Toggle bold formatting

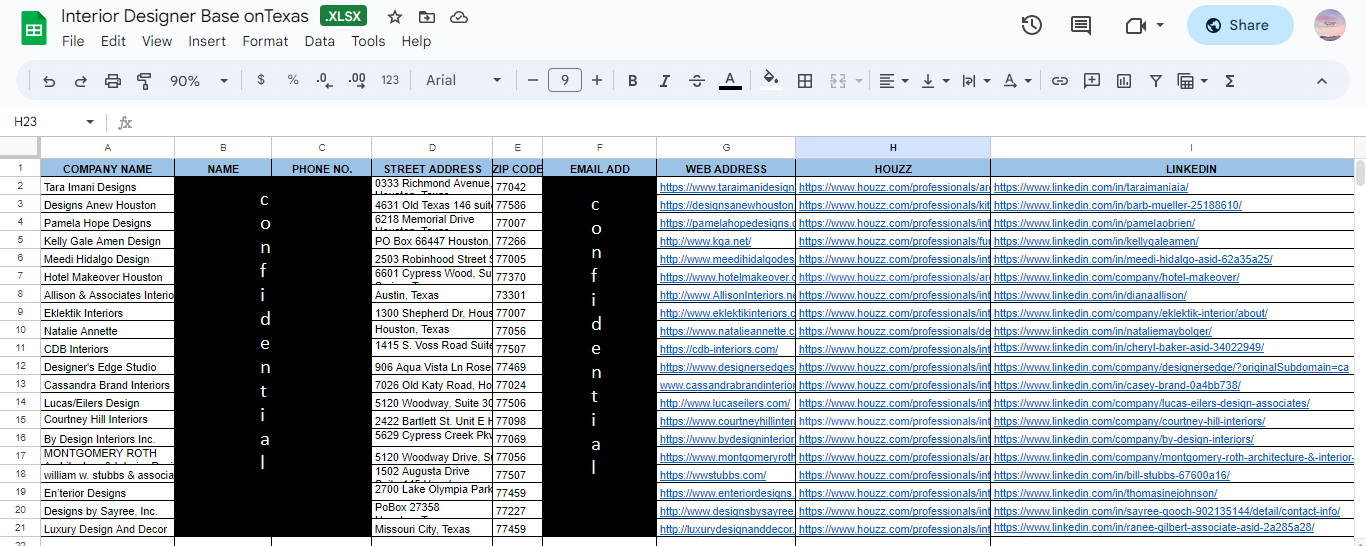pyautogui.click(x=633, y=81)
